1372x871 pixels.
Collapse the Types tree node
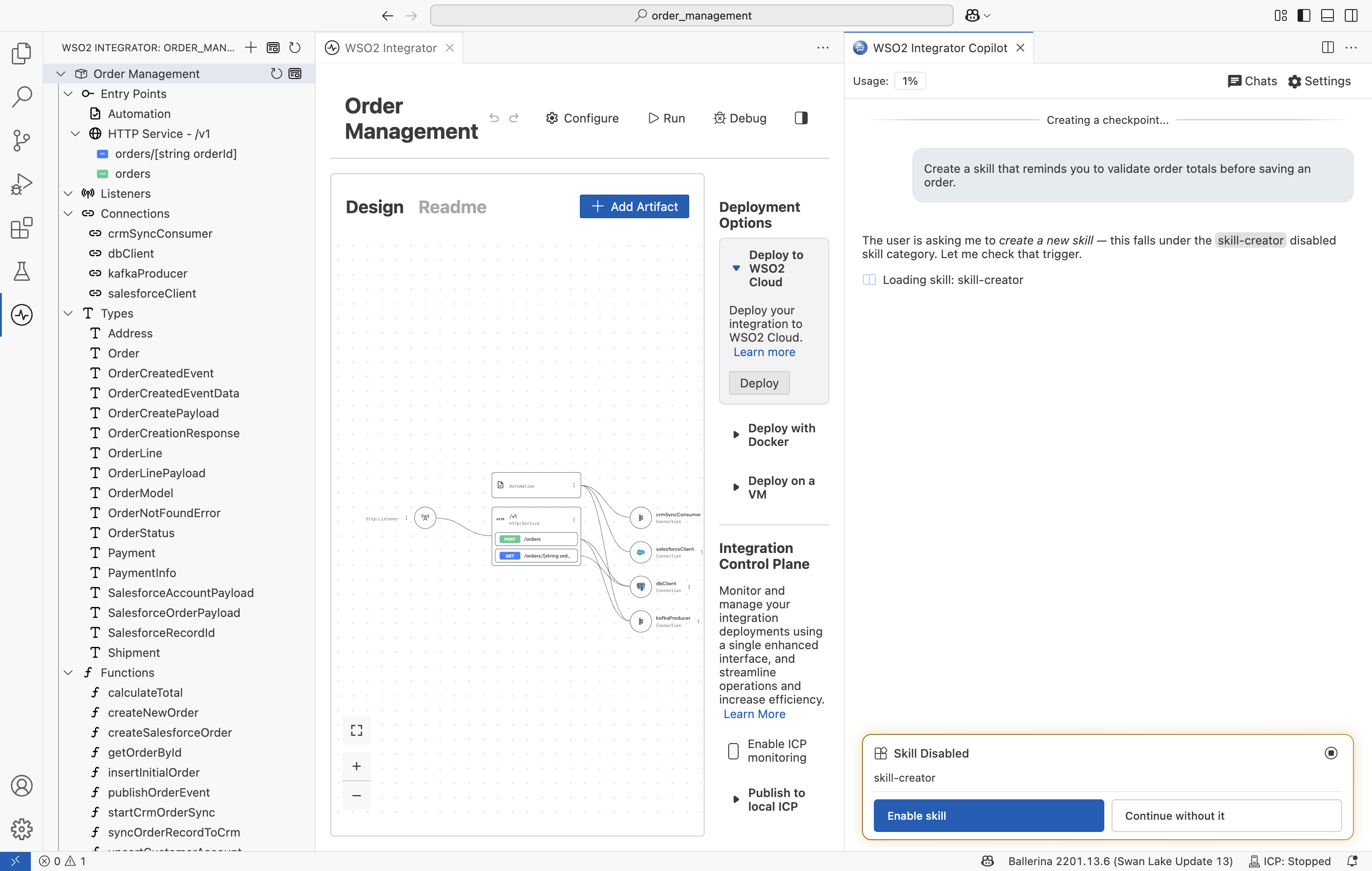[x=69, y=313]
